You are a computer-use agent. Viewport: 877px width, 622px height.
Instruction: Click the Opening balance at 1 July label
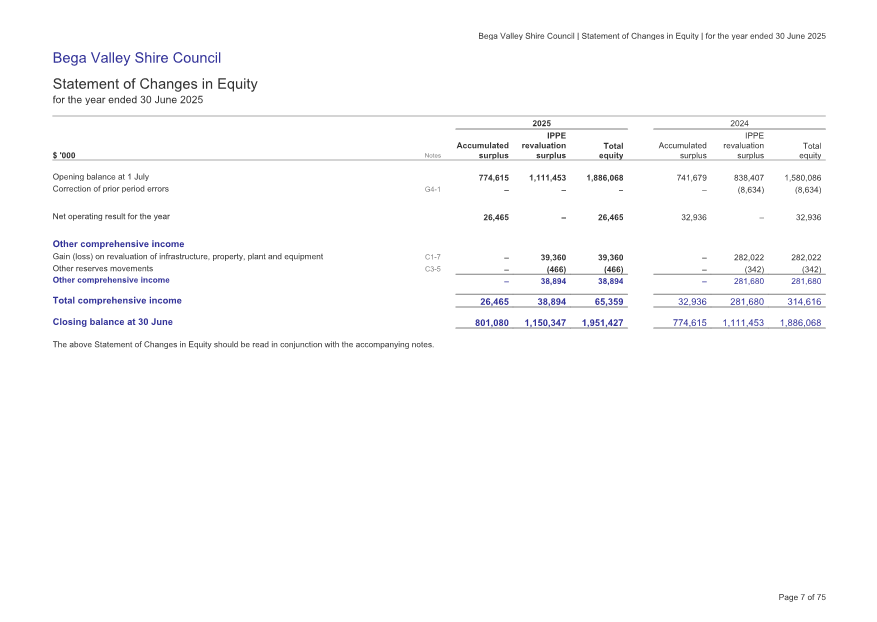tap(100, 177)
